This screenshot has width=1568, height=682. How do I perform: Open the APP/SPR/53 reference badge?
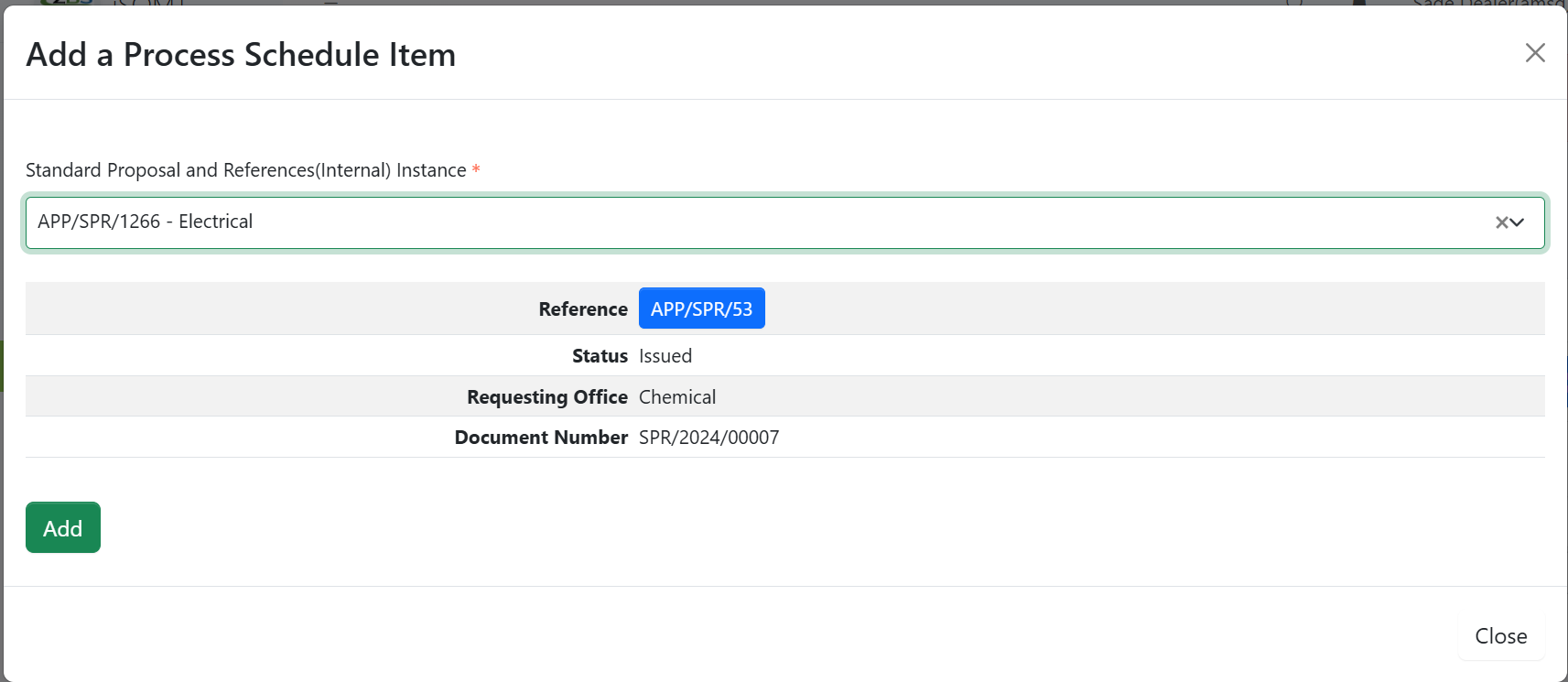pyautogui.click(x=701, y=309)
